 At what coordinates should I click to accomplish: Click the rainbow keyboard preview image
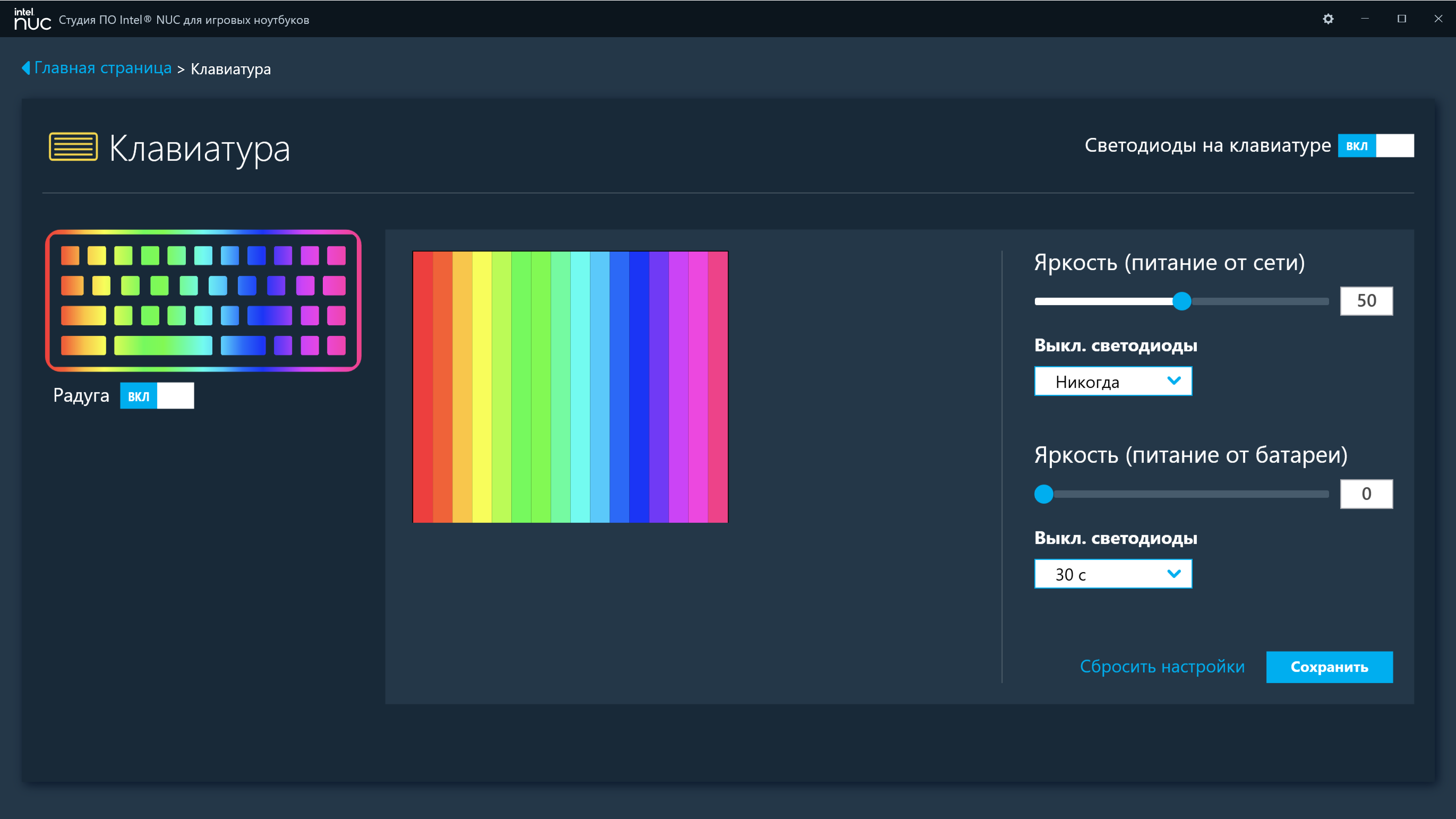pos(203,300)
